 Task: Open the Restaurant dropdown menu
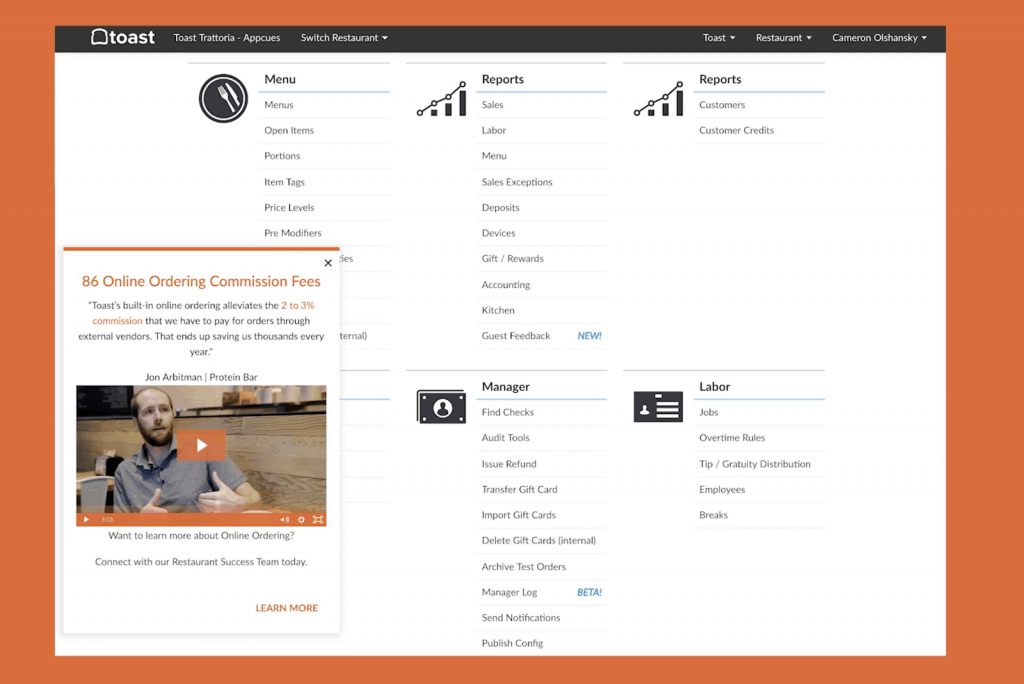point(784,38)
